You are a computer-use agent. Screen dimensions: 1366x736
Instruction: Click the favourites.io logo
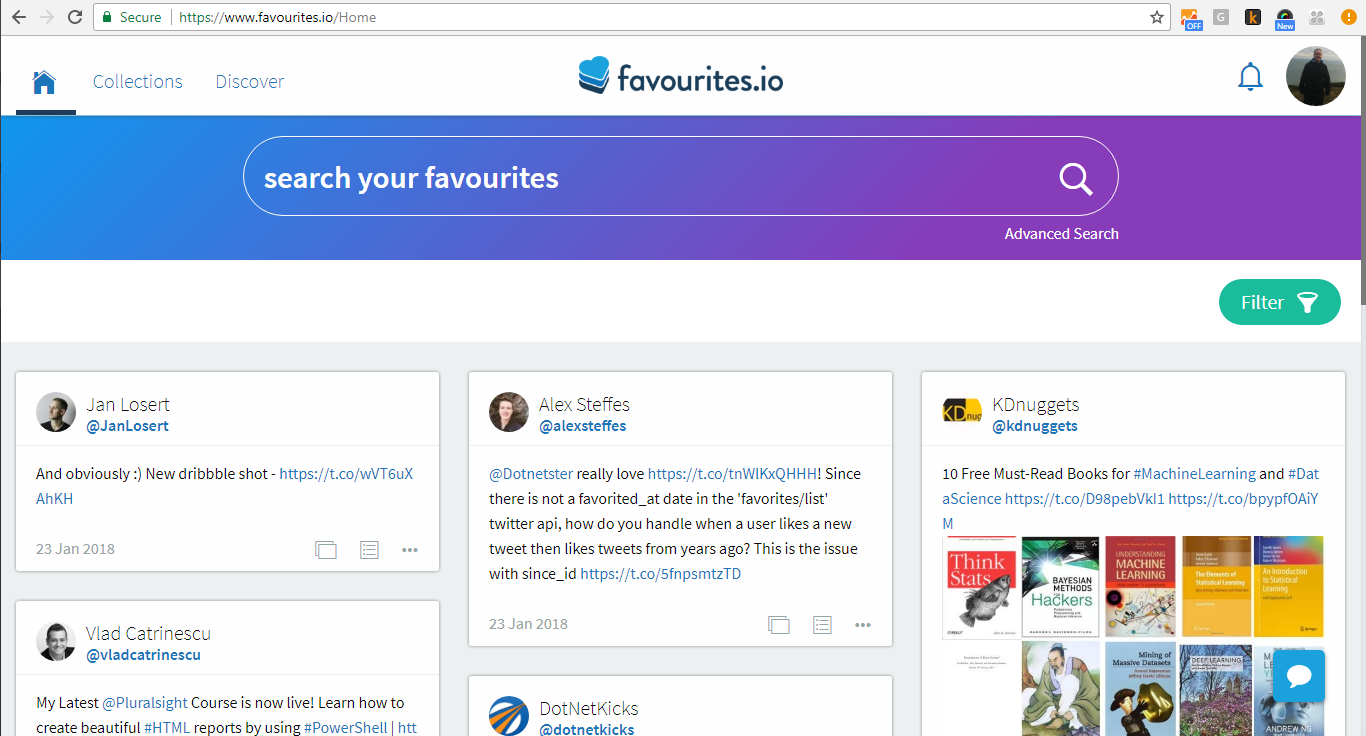click(x=680, y=75)
